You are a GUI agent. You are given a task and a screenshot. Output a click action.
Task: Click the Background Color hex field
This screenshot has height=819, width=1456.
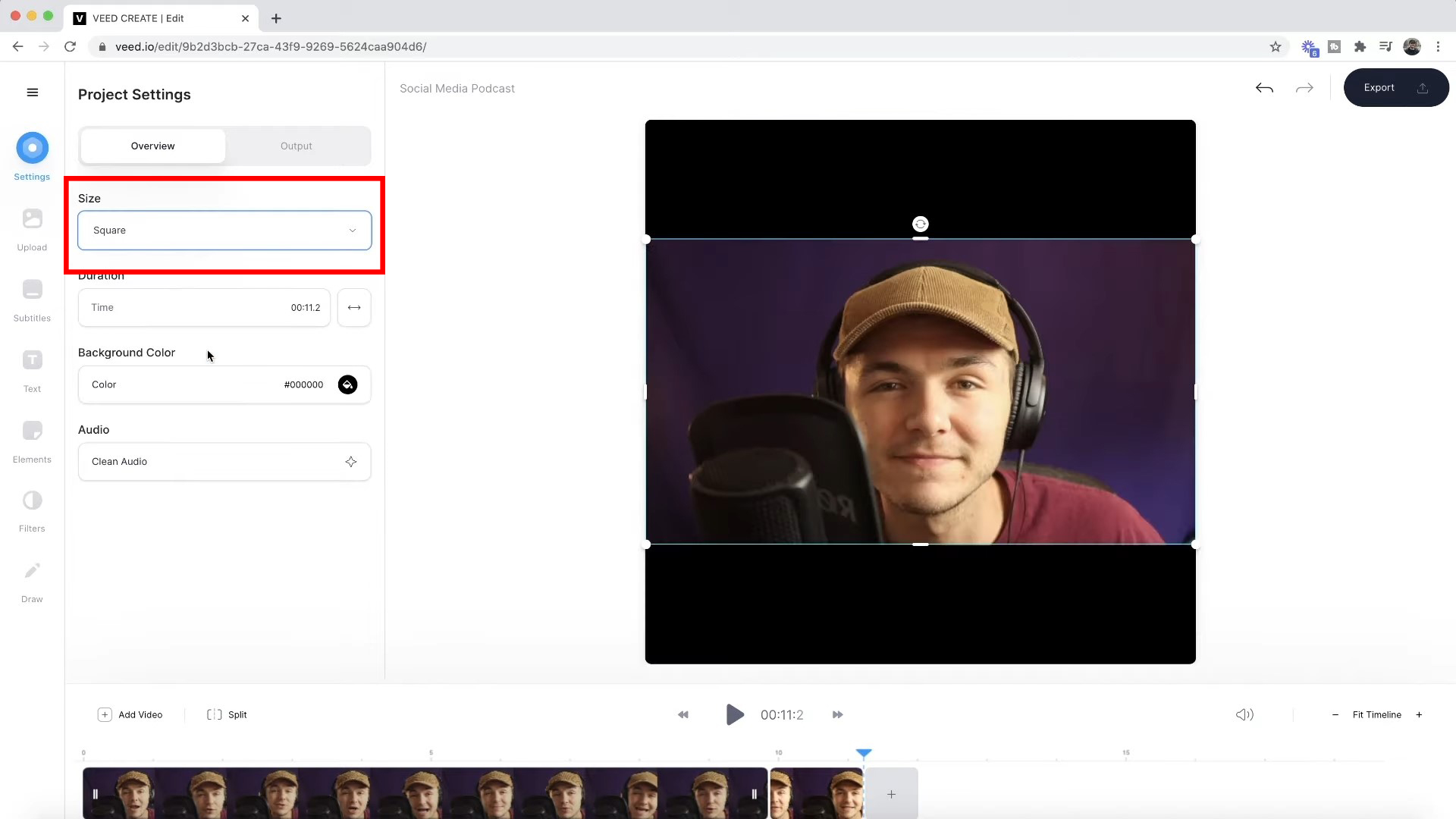point(303,385)
